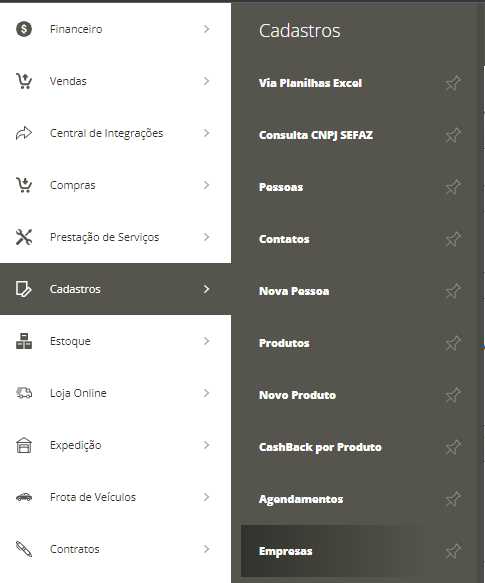Screen dimensions: 485x583
Task: Open the Nova Pessoa link
Action: (294, 291)
